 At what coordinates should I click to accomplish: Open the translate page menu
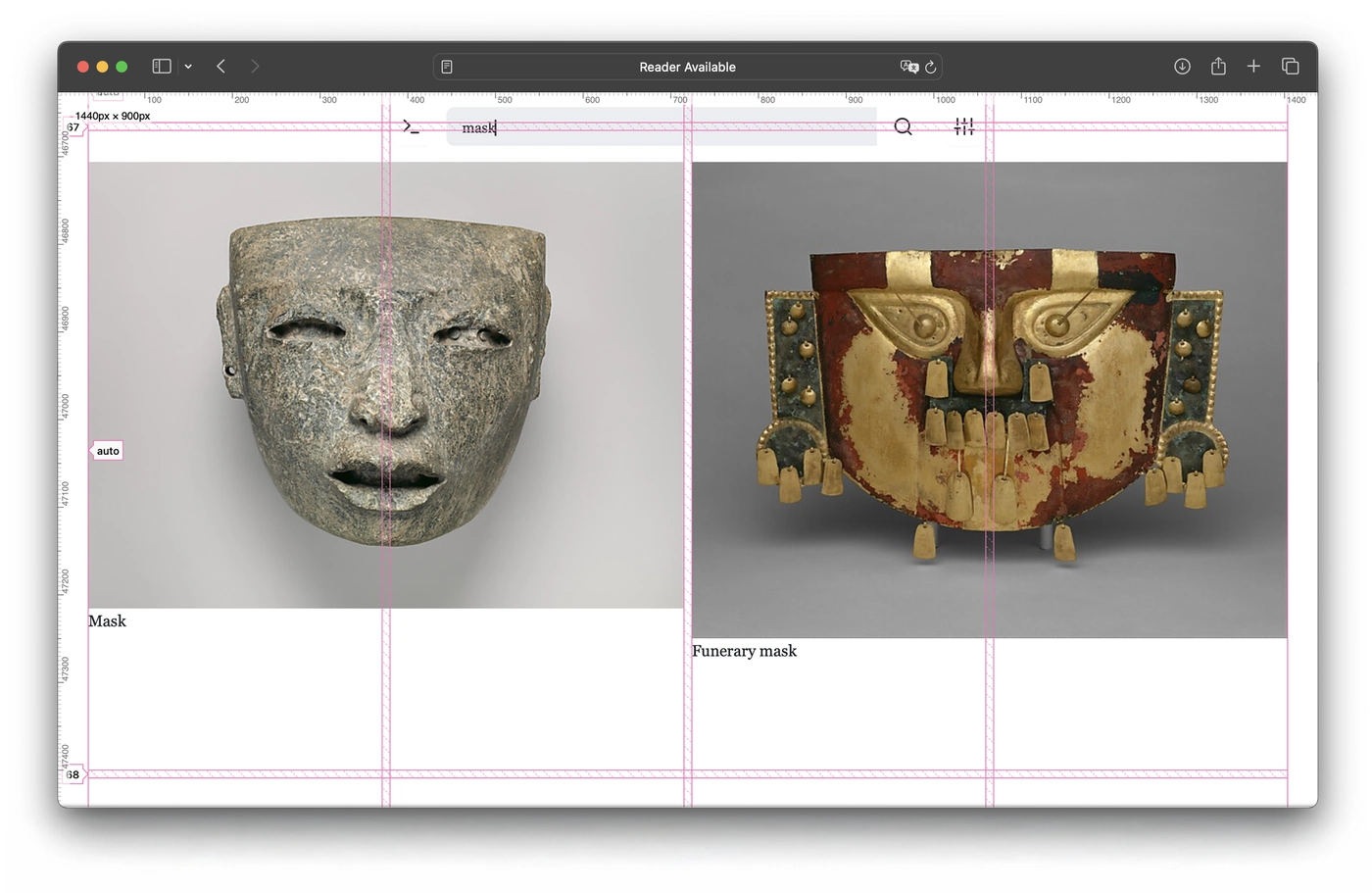click(908, 67)
